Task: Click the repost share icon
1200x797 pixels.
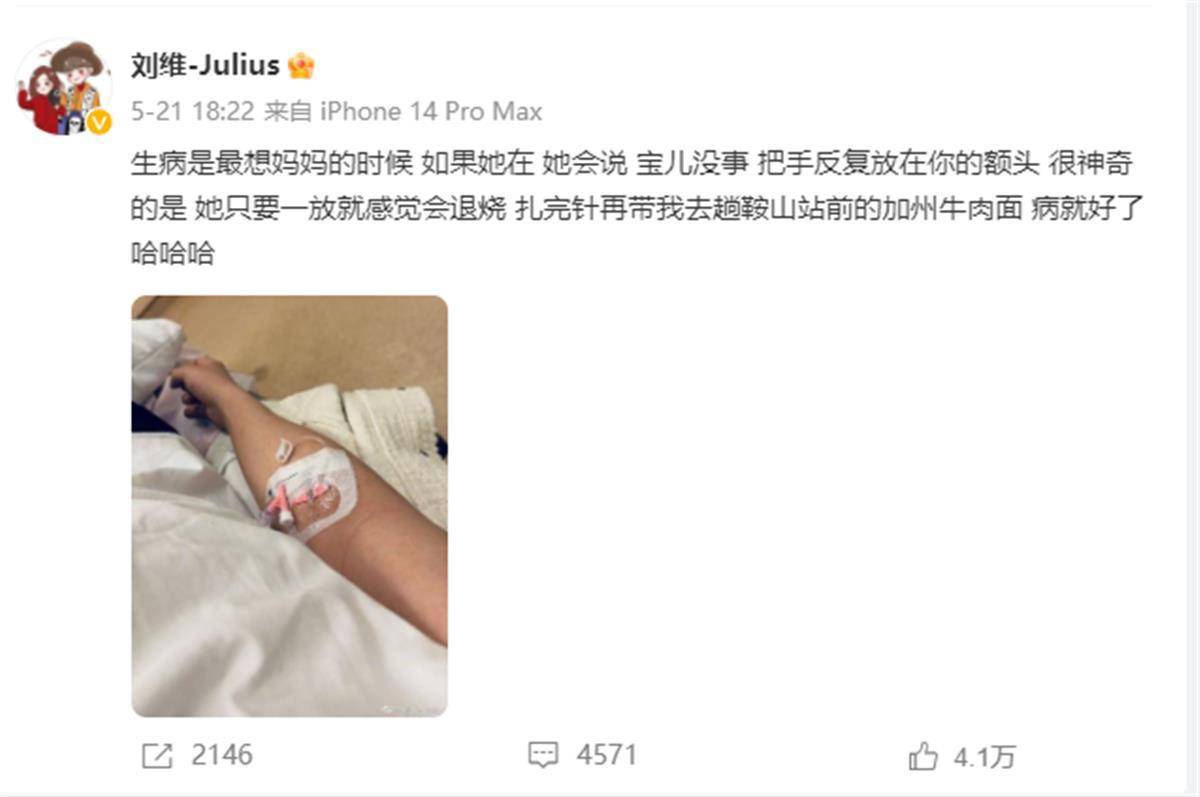Action: pyautogui.click(x=157, y=756)
